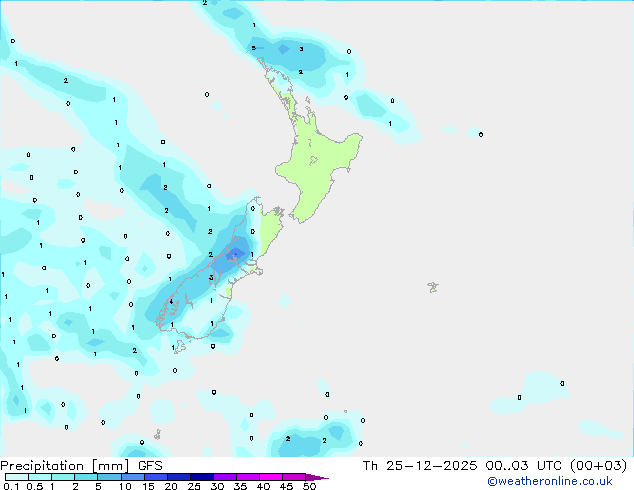Click the '35' legend value label
This screenshot has height=490, width=634.
coord(240,486)
